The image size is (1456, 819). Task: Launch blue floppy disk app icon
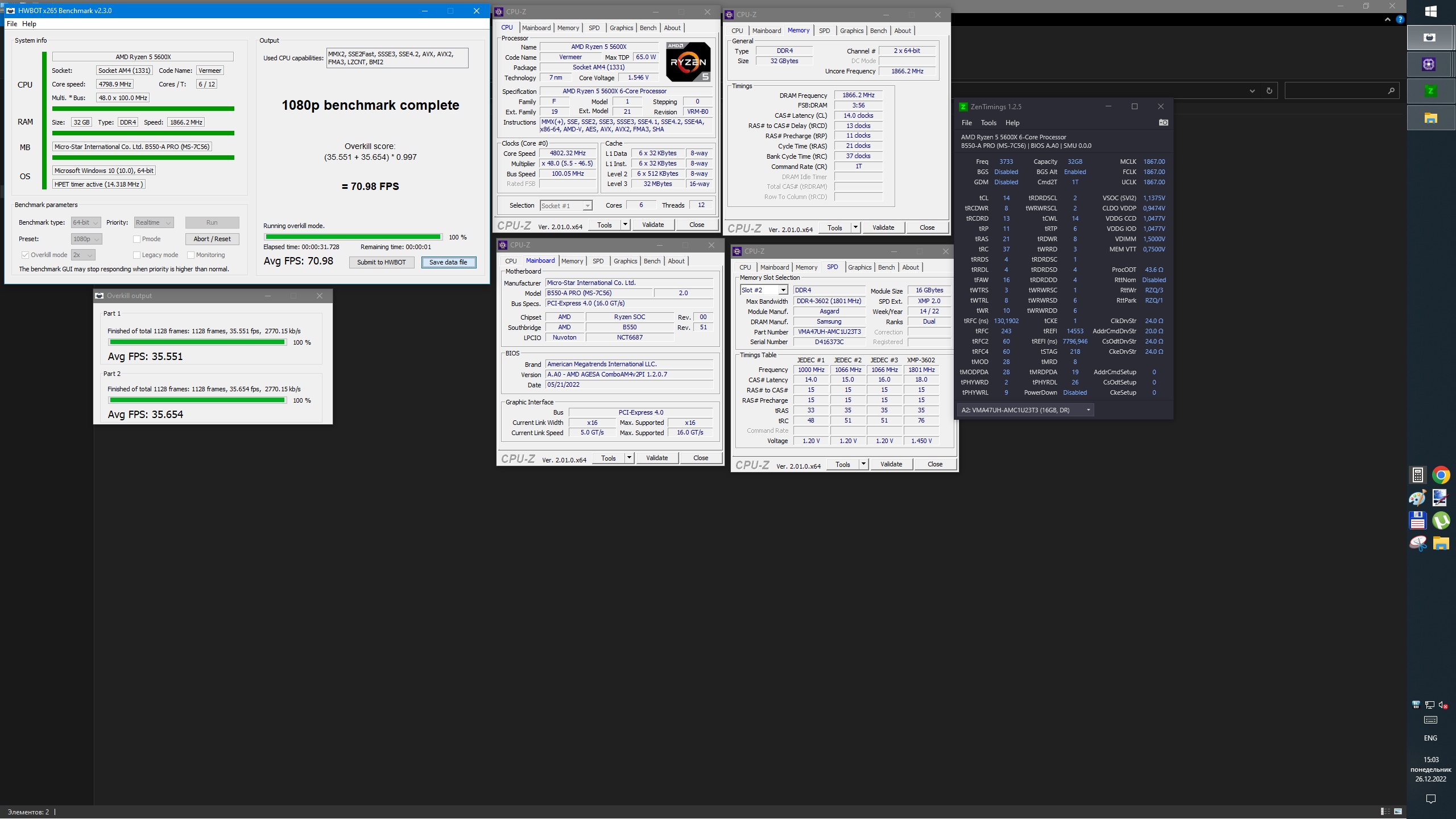pos(1418,520)
